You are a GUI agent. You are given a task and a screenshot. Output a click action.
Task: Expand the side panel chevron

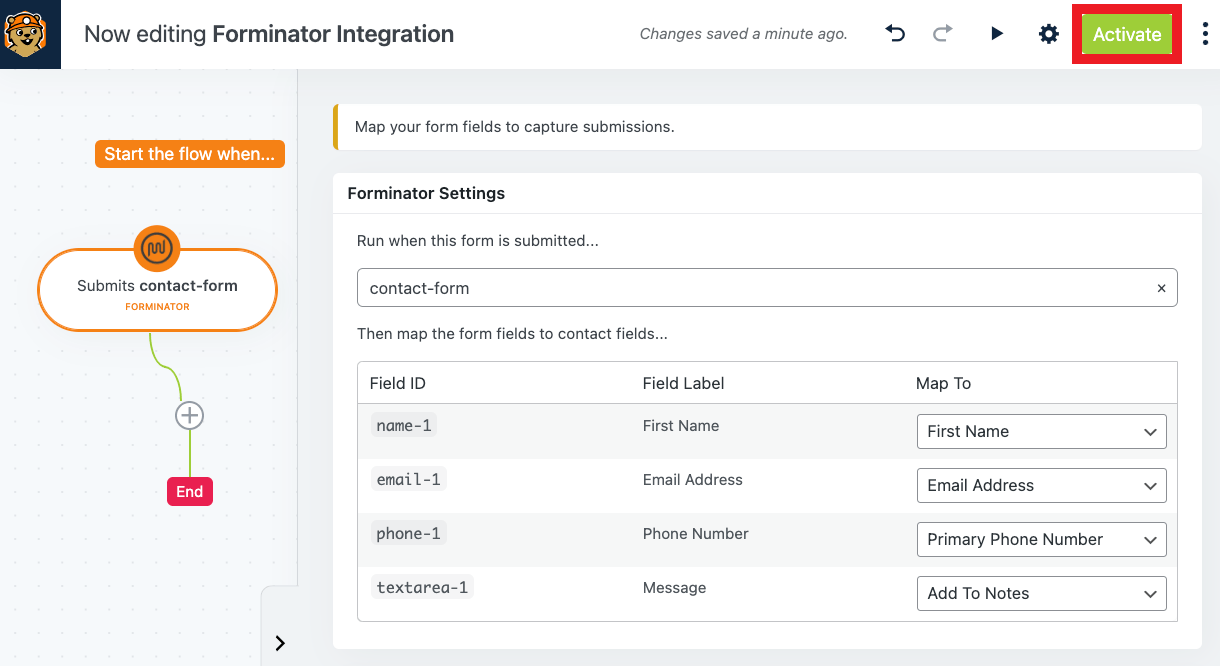pyautogui.click(x=280, y=643)
